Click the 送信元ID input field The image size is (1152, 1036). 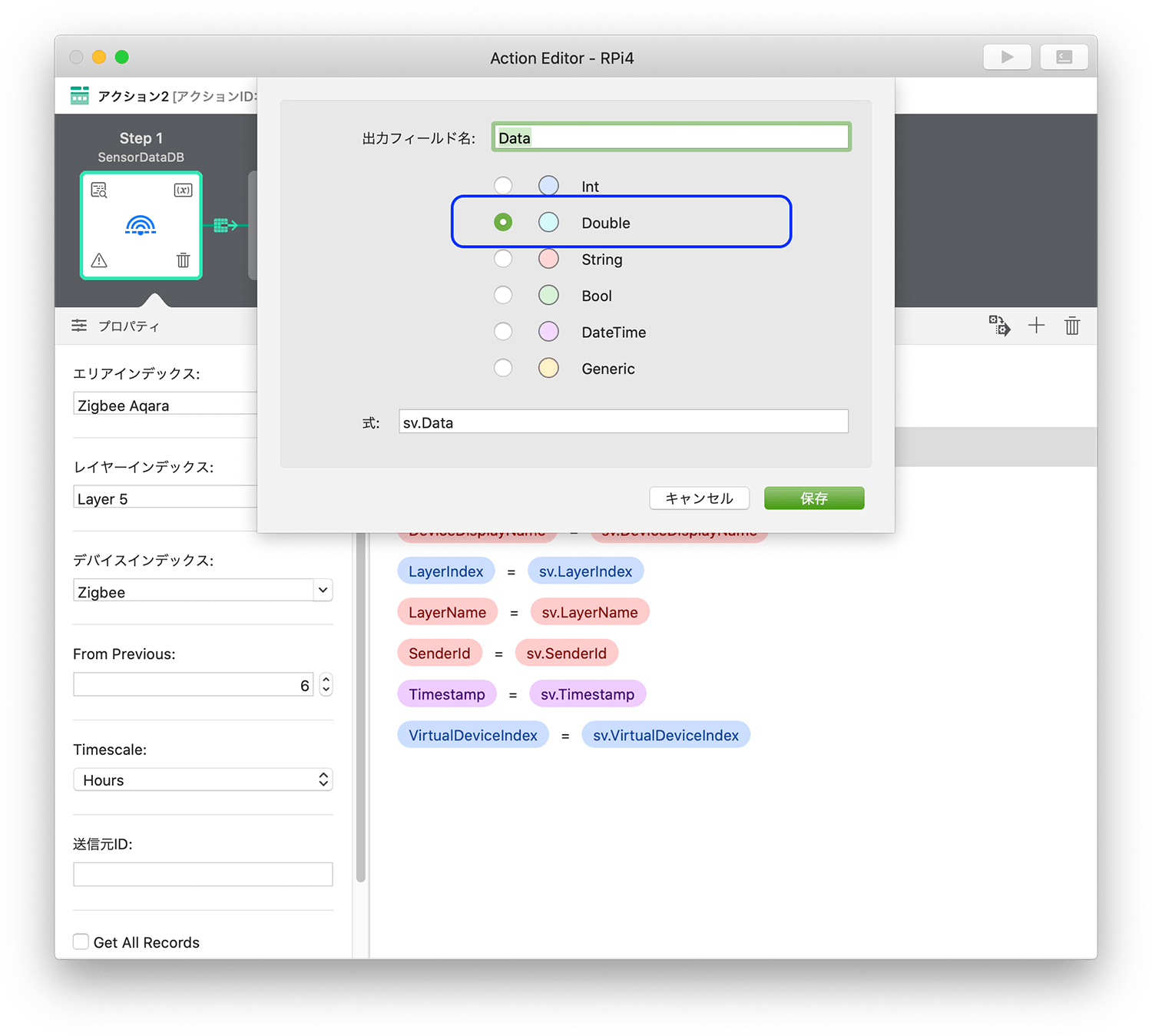tap(203, 874)
